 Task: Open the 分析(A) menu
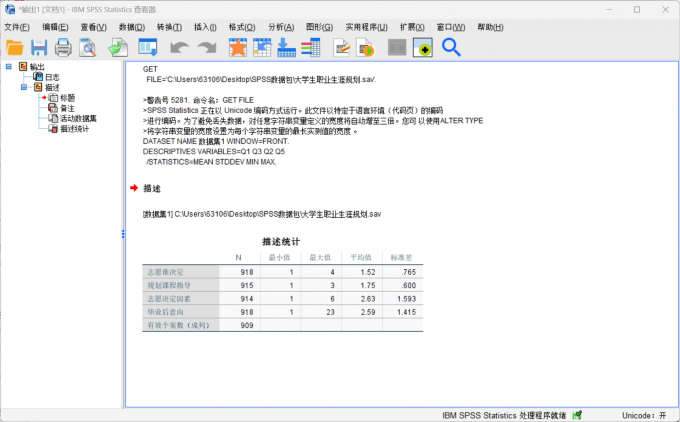click(x=281, y=26)
